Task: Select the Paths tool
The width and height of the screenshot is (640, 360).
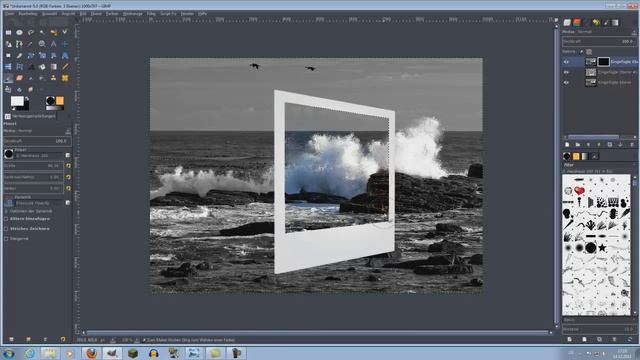Action: pyautogui.click(x=19, y=44)
